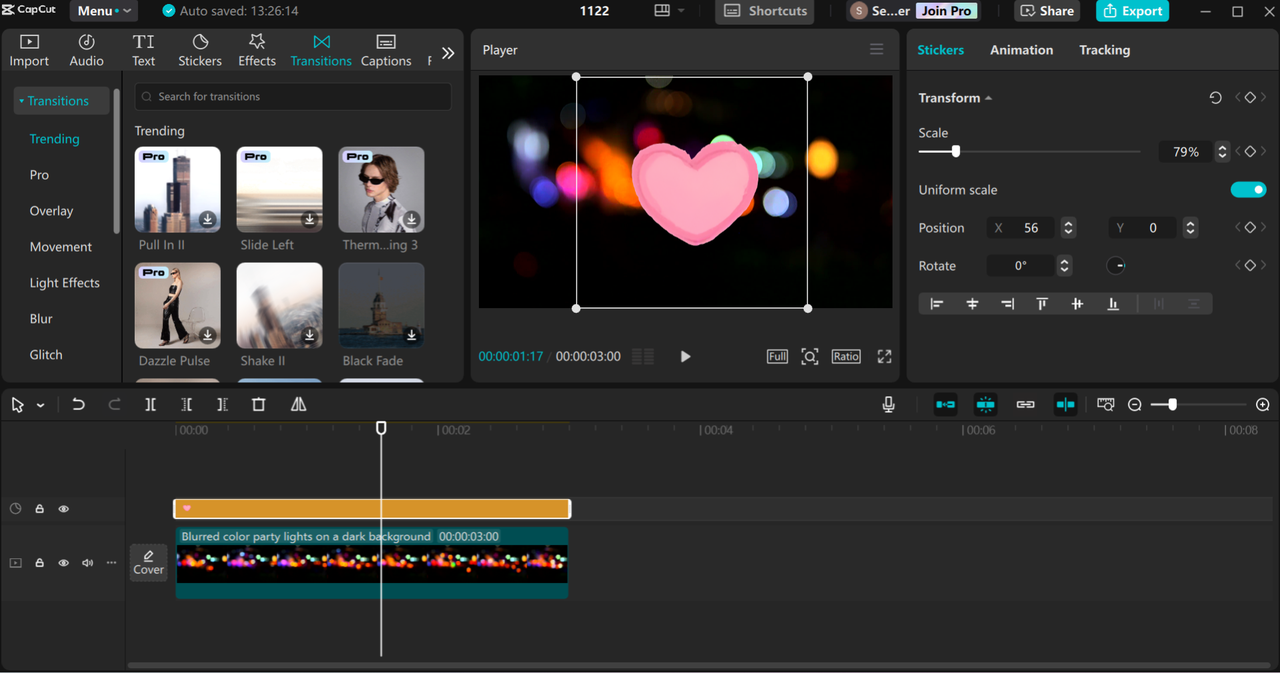1280x673 pixels.
Task: Click the Scale percentage field
Action: [1186, 152]
